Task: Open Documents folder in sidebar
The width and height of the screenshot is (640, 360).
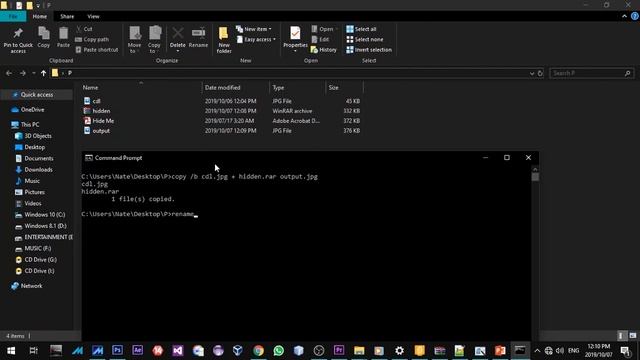Action: 39,158
